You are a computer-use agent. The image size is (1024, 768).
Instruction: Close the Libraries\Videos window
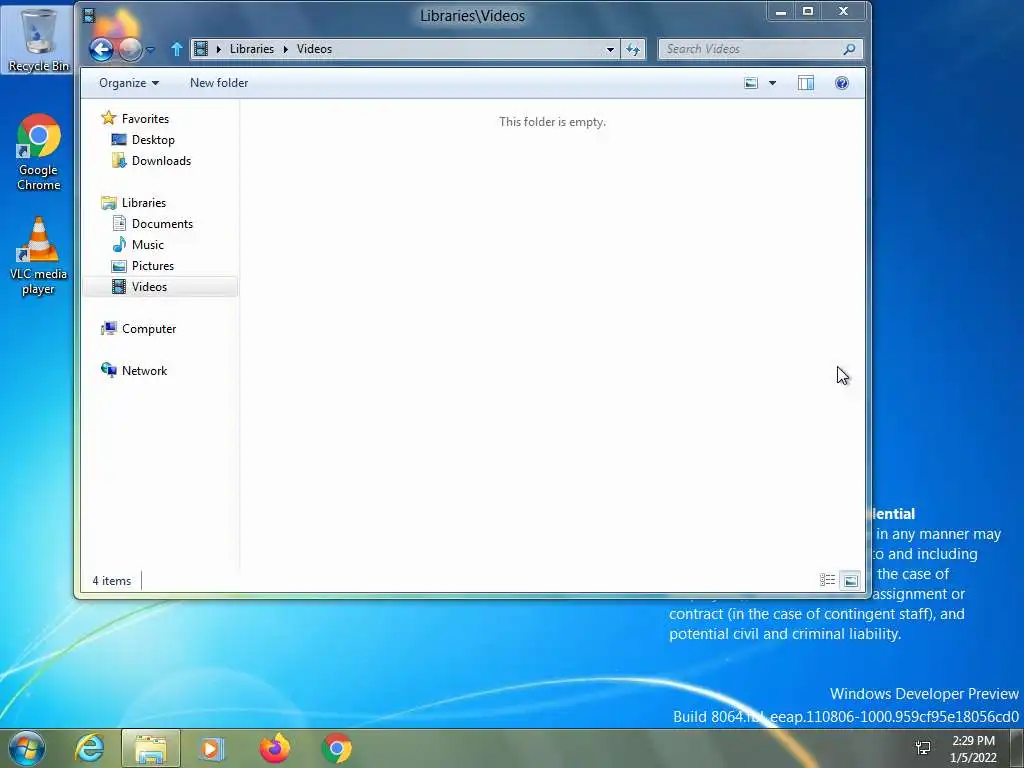coord(843,12)
